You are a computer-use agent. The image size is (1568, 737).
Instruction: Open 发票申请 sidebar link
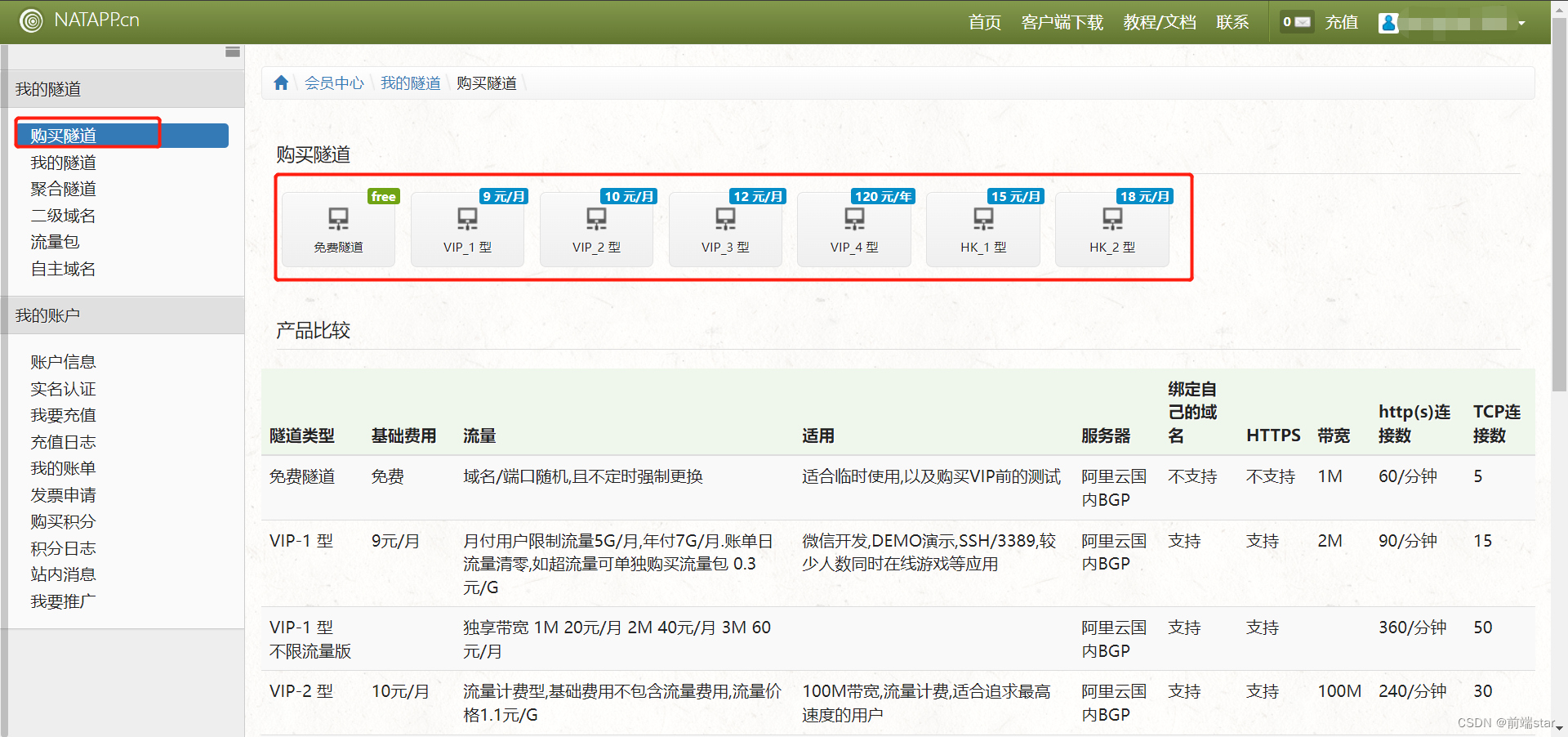click(63, 495)
